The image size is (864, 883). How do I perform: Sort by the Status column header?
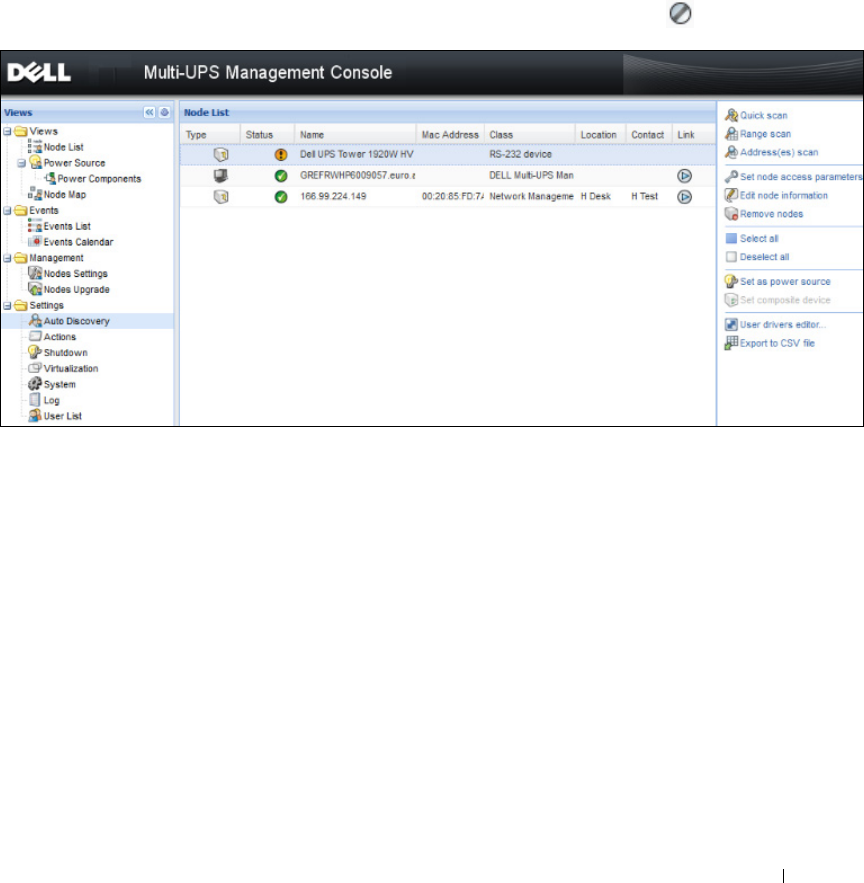267,135
